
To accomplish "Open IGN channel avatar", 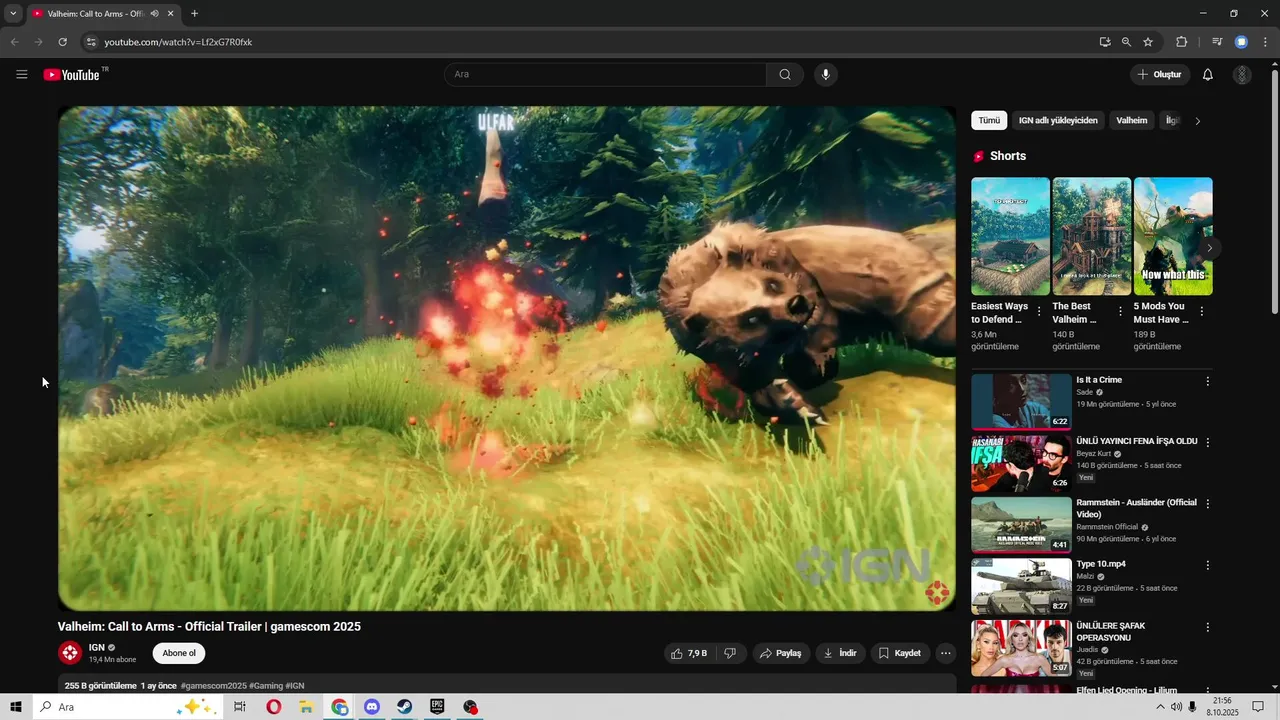I will (x=70, y=653).
